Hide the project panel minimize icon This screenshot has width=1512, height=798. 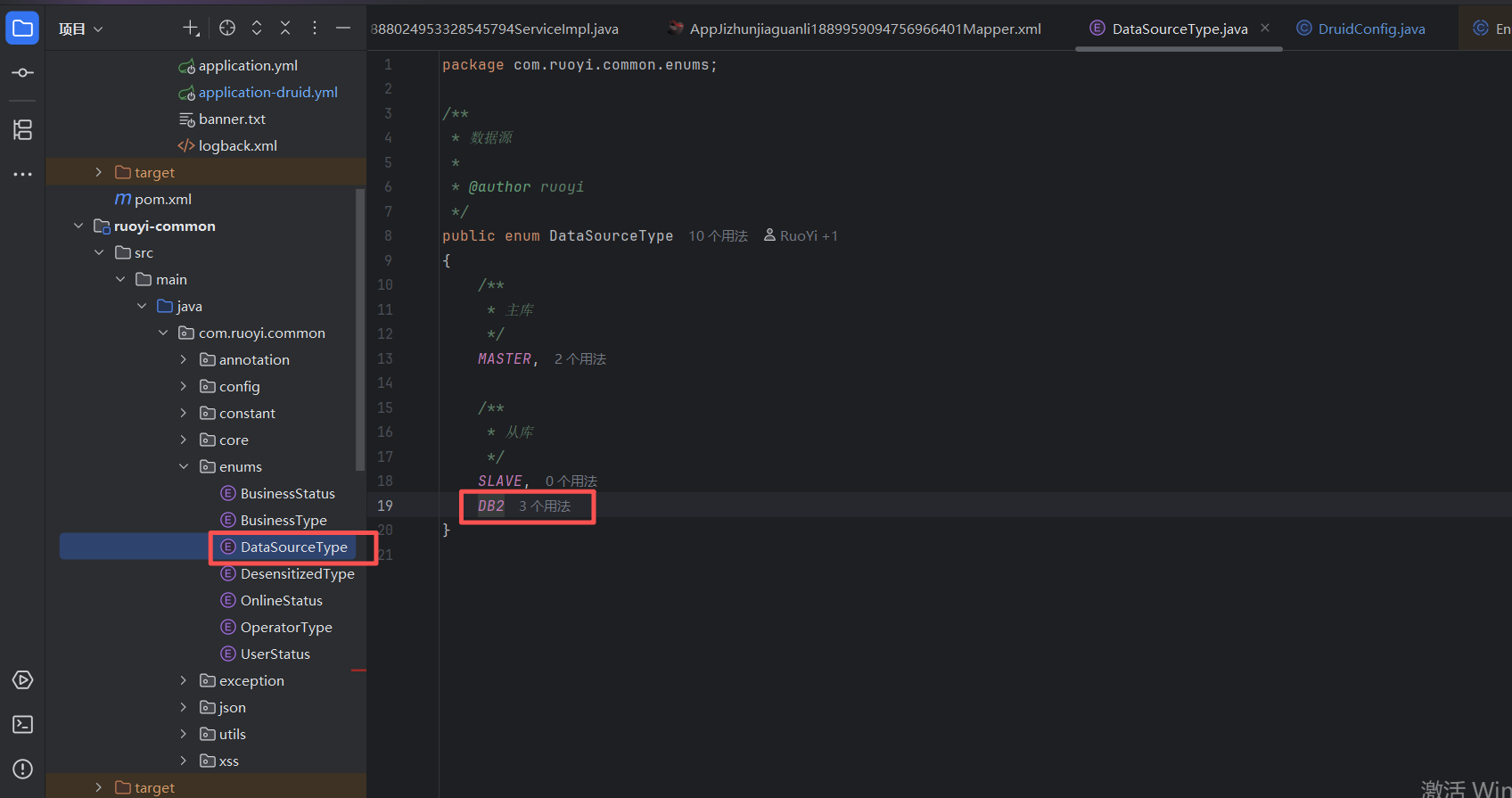[x=343, y=29]
